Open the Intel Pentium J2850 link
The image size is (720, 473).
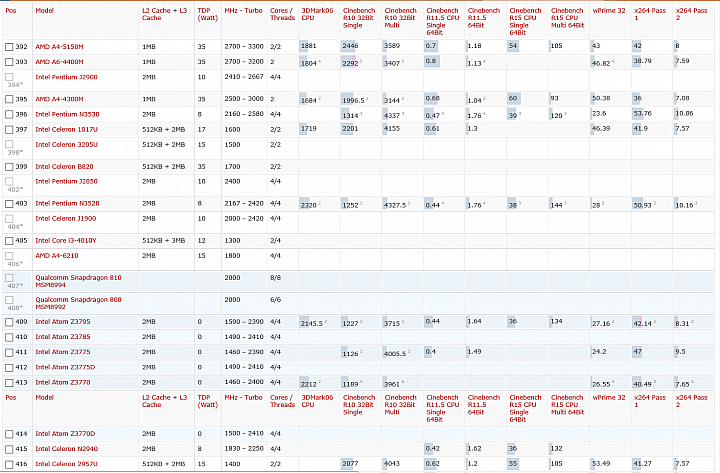pyautogui.click(x=67, y=181)
